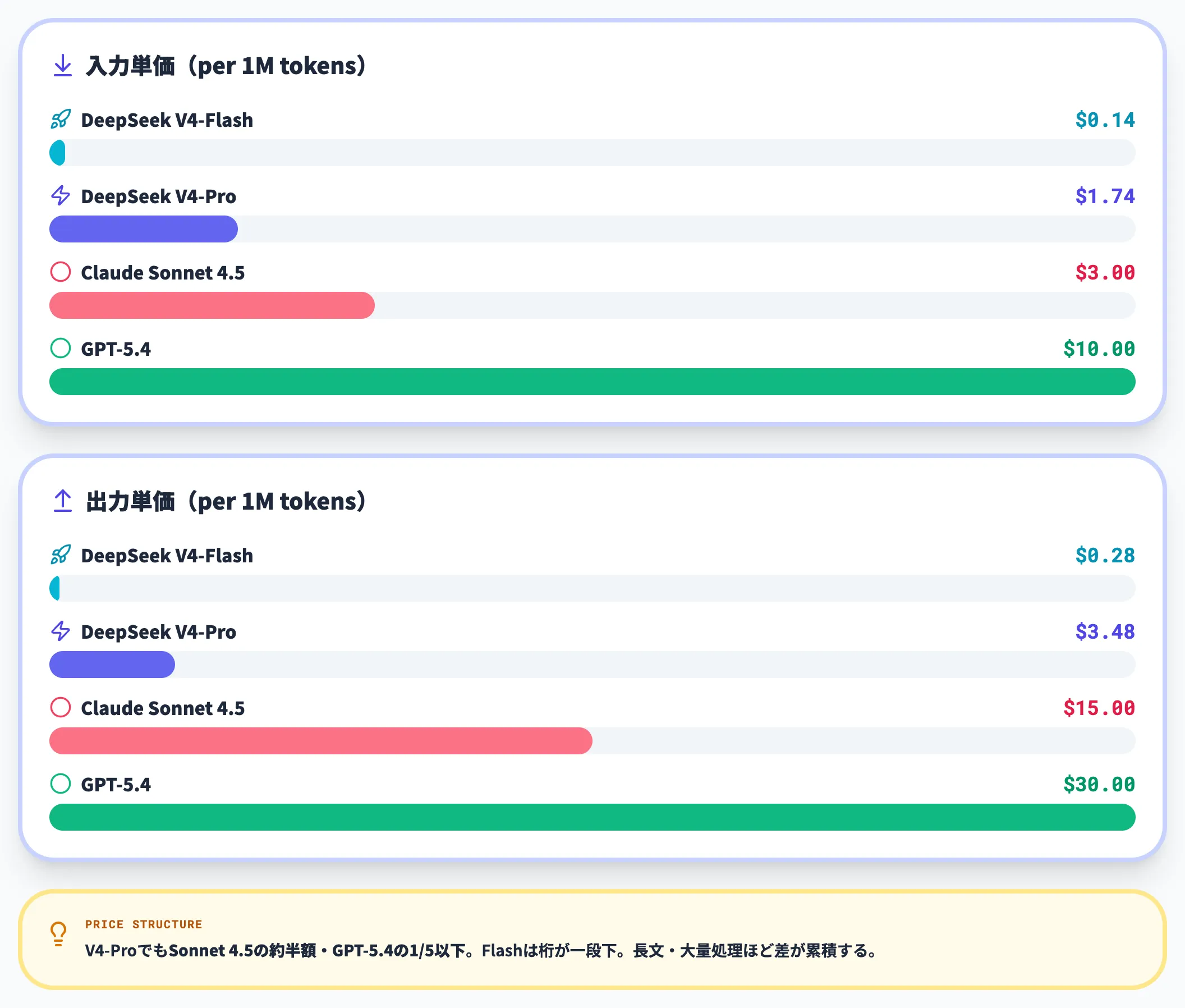Image resolution: width=1185 pixels, height=1008 pixels.
Task: Toggle the GPT-5.4 circle marker in output section
Action: click(61, 785)
